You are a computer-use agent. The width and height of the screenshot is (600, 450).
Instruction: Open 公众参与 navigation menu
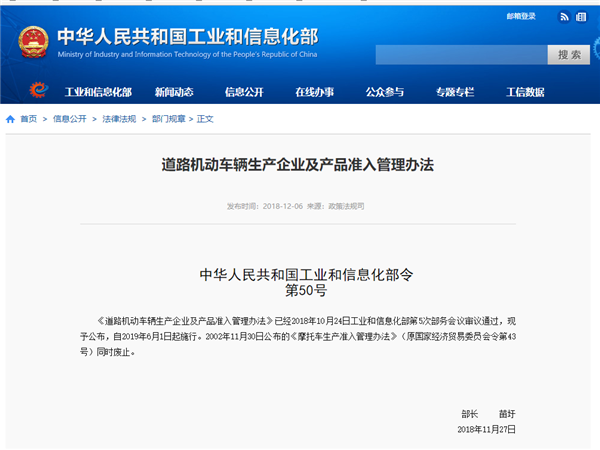tap(385, 92)
